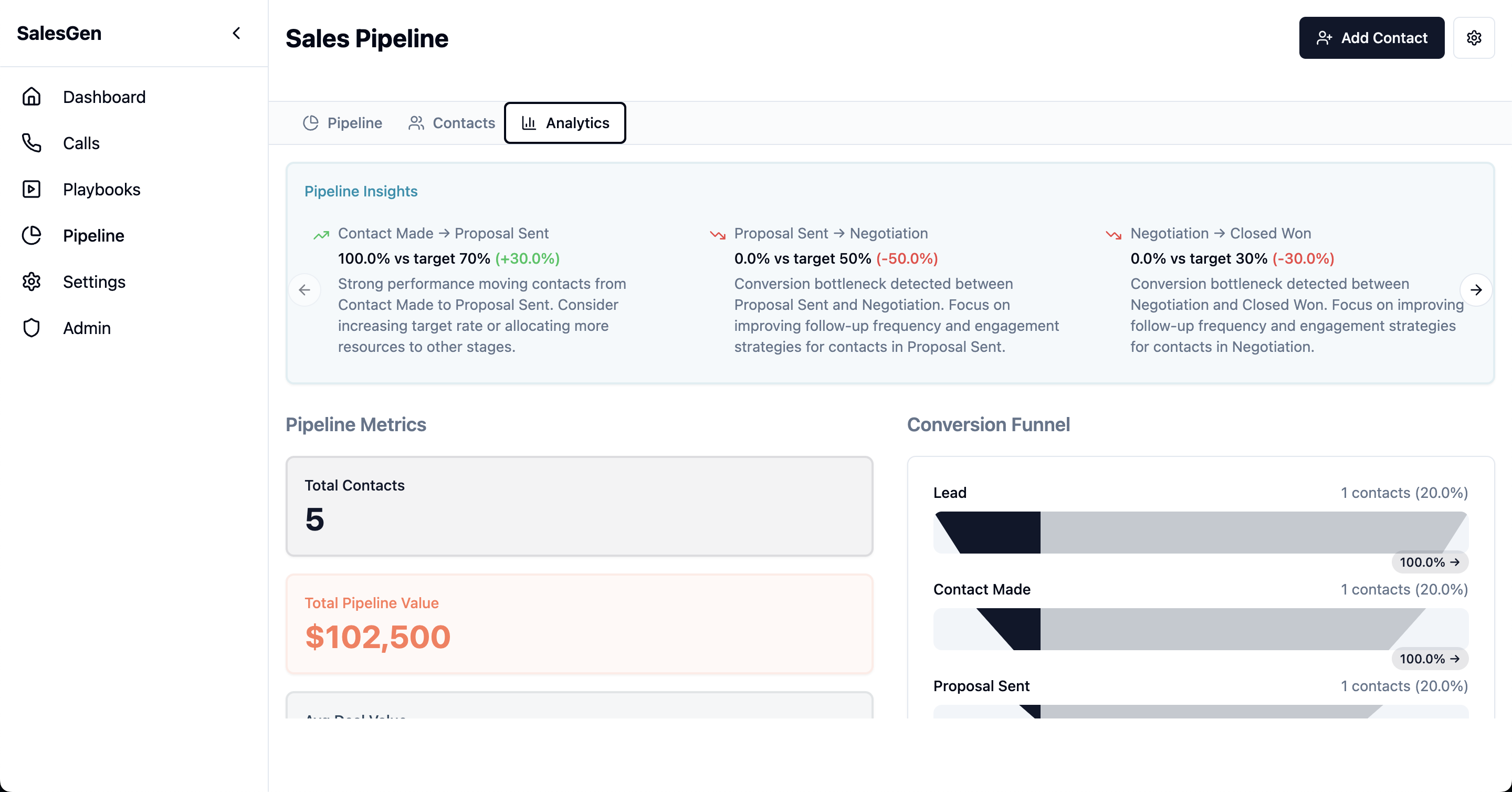Collapse the SalesGen sidebar chevron
This screenshot has height=792, width=1512.
click(x=237, y=34)
